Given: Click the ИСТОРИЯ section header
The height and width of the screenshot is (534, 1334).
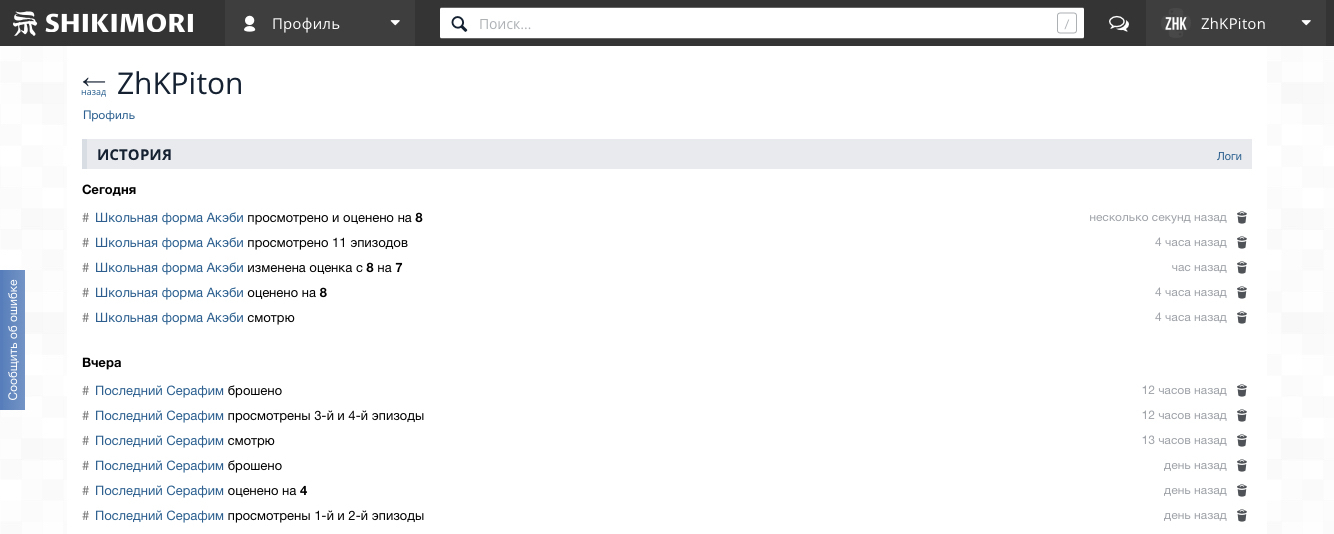Looking at the screenshot, I should [134, 155].
